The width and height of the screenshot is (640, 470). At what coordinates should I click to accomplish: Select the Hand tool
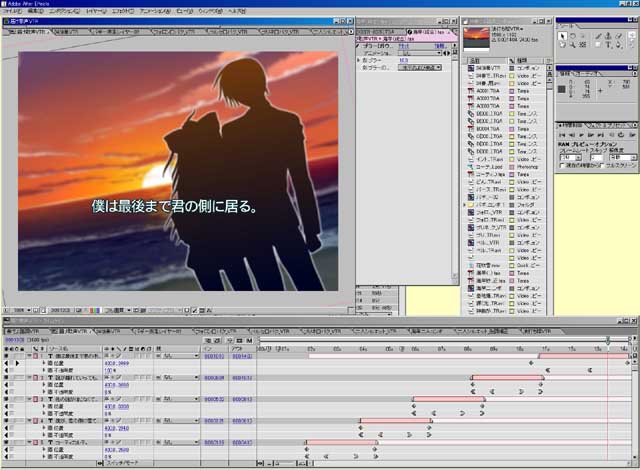pos(562,44)
